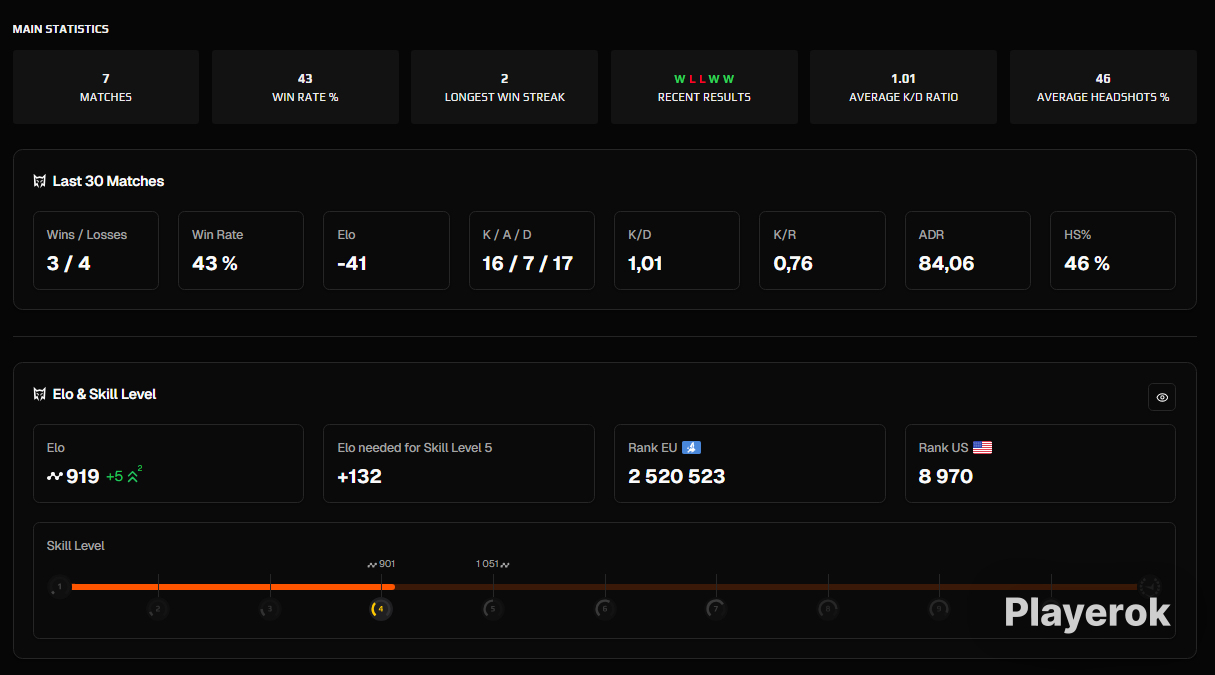Click the Matches count card

(105, 87)
